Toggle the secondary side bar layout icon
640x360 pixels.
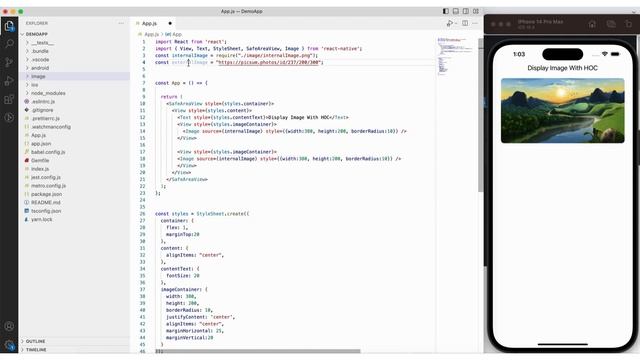tap(466, 11)
